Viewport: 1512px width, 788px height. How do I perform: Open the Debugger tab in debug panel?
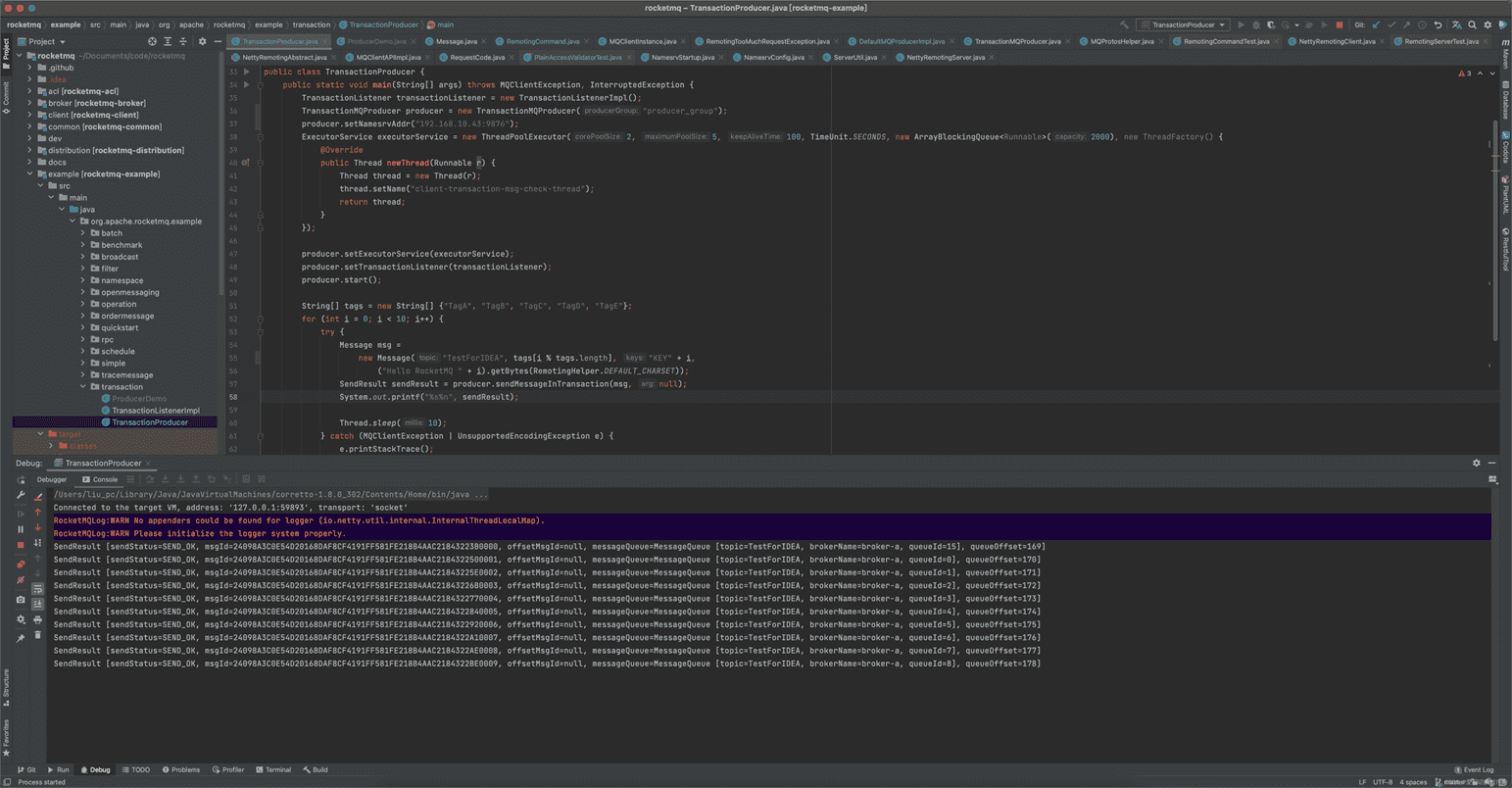tap(52, 479)
